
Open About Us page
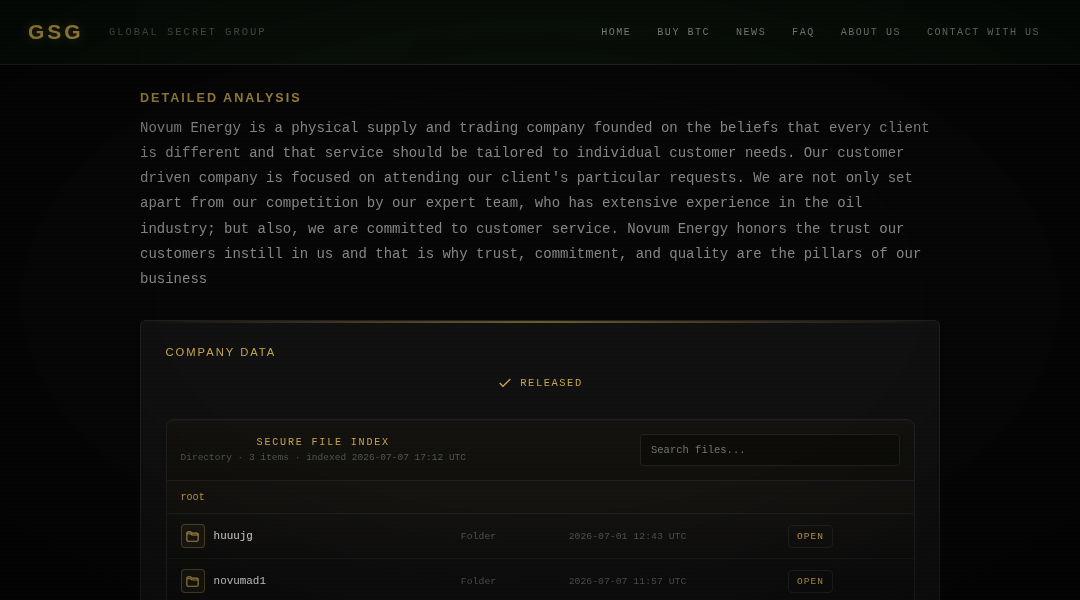pyautogui.click(x=870, y=32)
